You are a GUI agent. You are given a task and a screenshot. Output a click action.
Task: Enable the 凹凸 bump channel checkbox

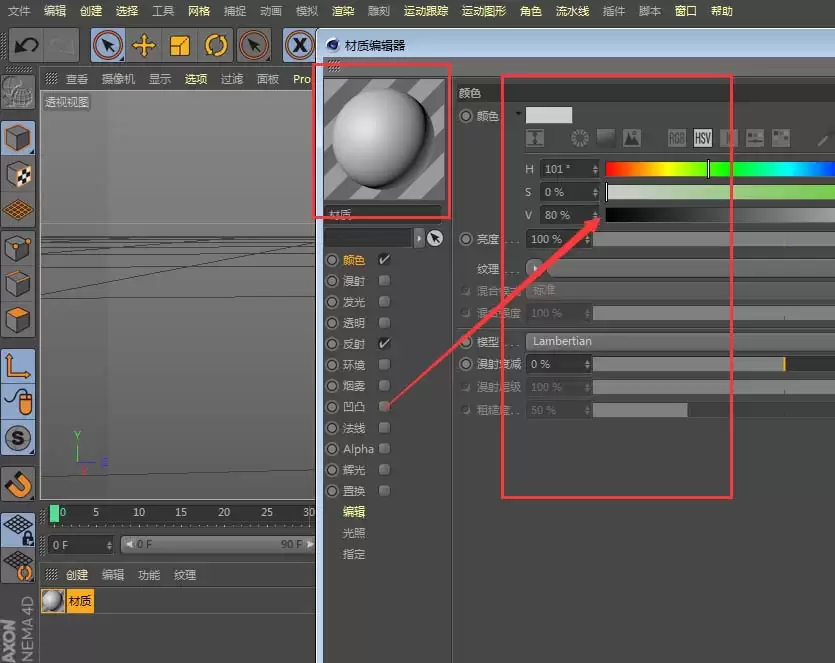tap(385, 405)
